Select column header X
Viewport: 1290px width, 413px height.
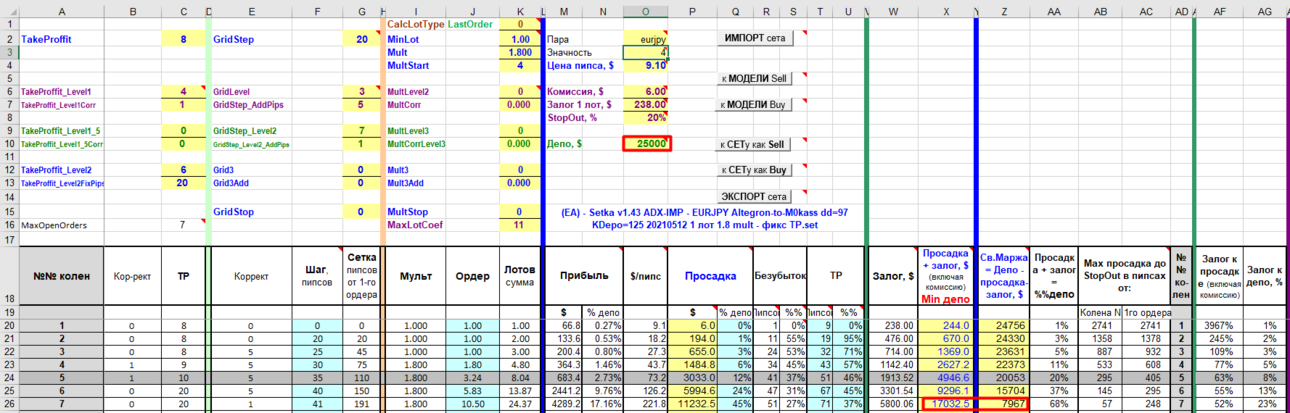[x=945, y=10]
